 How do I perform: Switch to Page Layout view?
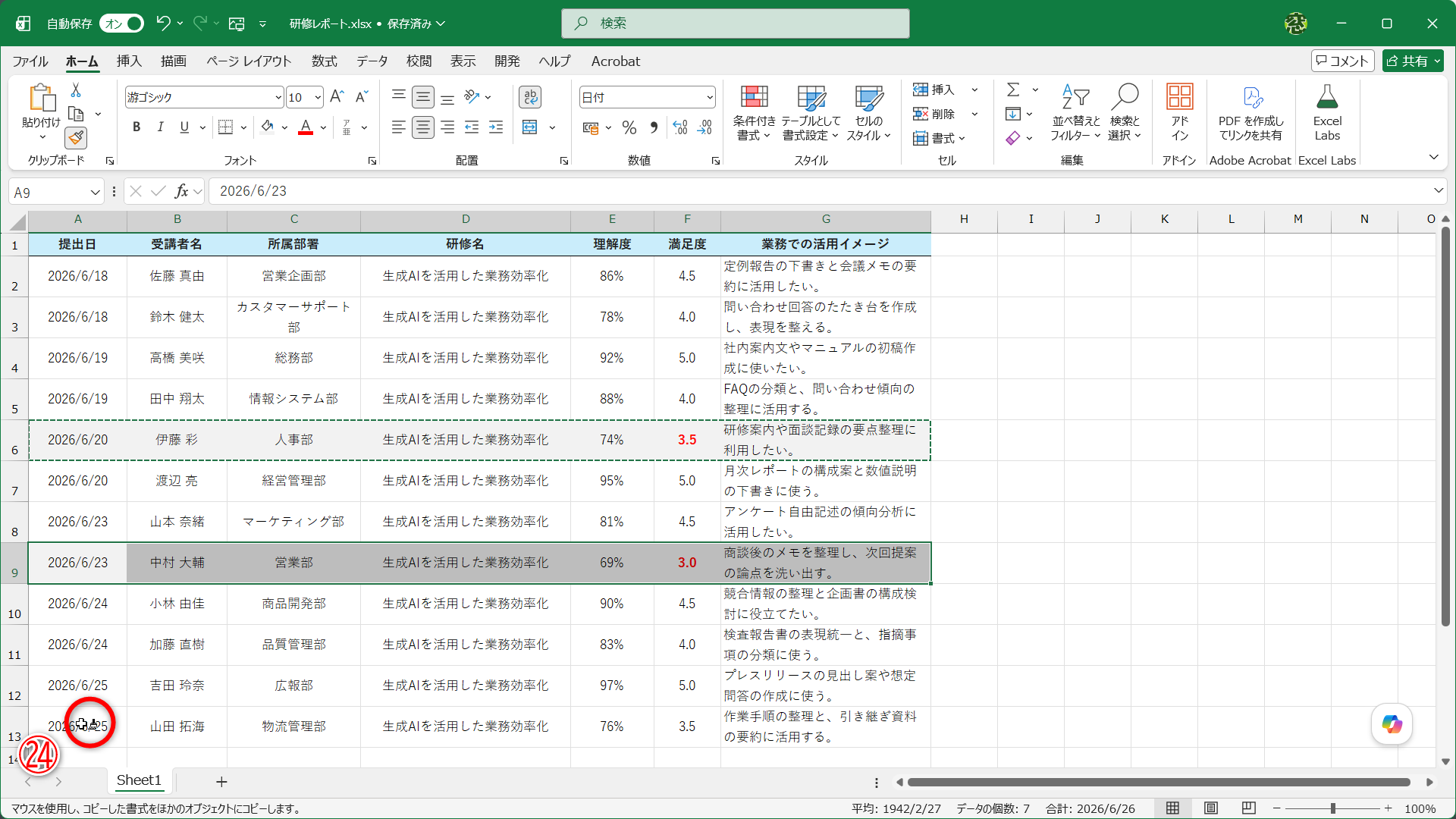[x=1211, y=808]
